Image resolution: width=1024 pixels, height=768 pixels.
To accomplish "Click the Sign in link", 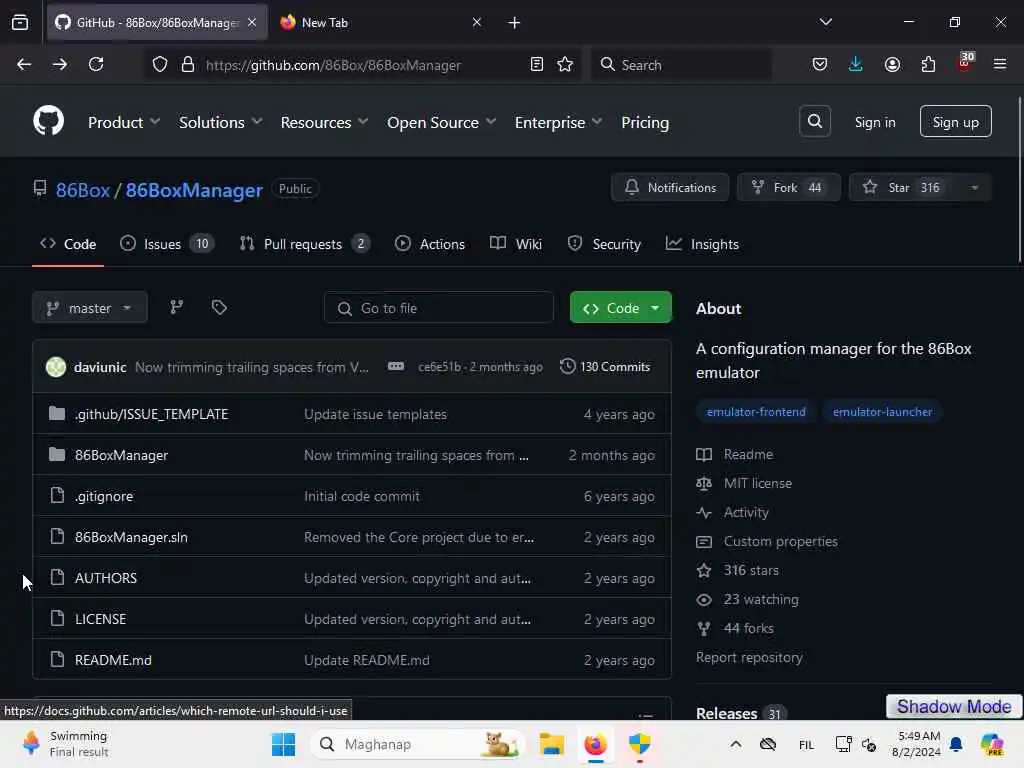I will (x=874, y=122).
